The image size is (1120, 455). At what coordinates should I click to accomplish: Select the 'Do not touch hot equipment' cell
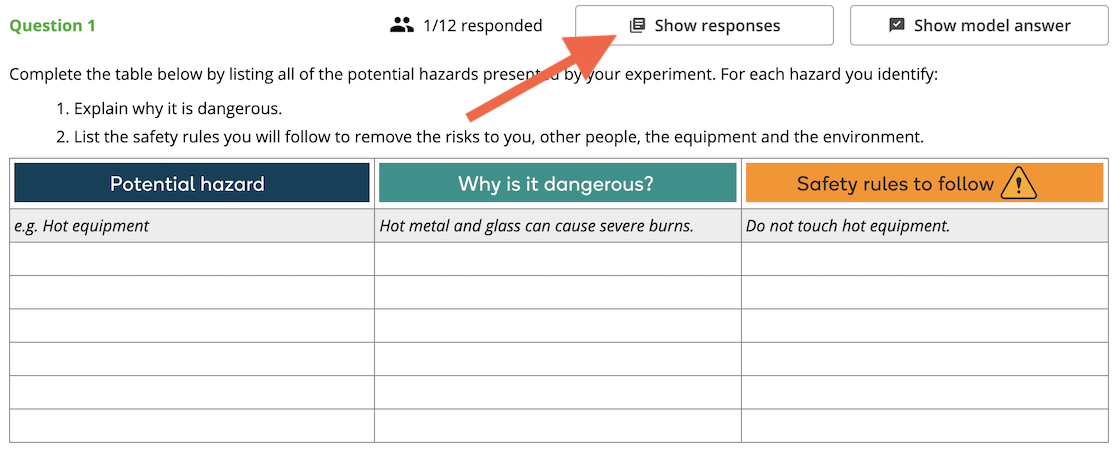[924, 226]
